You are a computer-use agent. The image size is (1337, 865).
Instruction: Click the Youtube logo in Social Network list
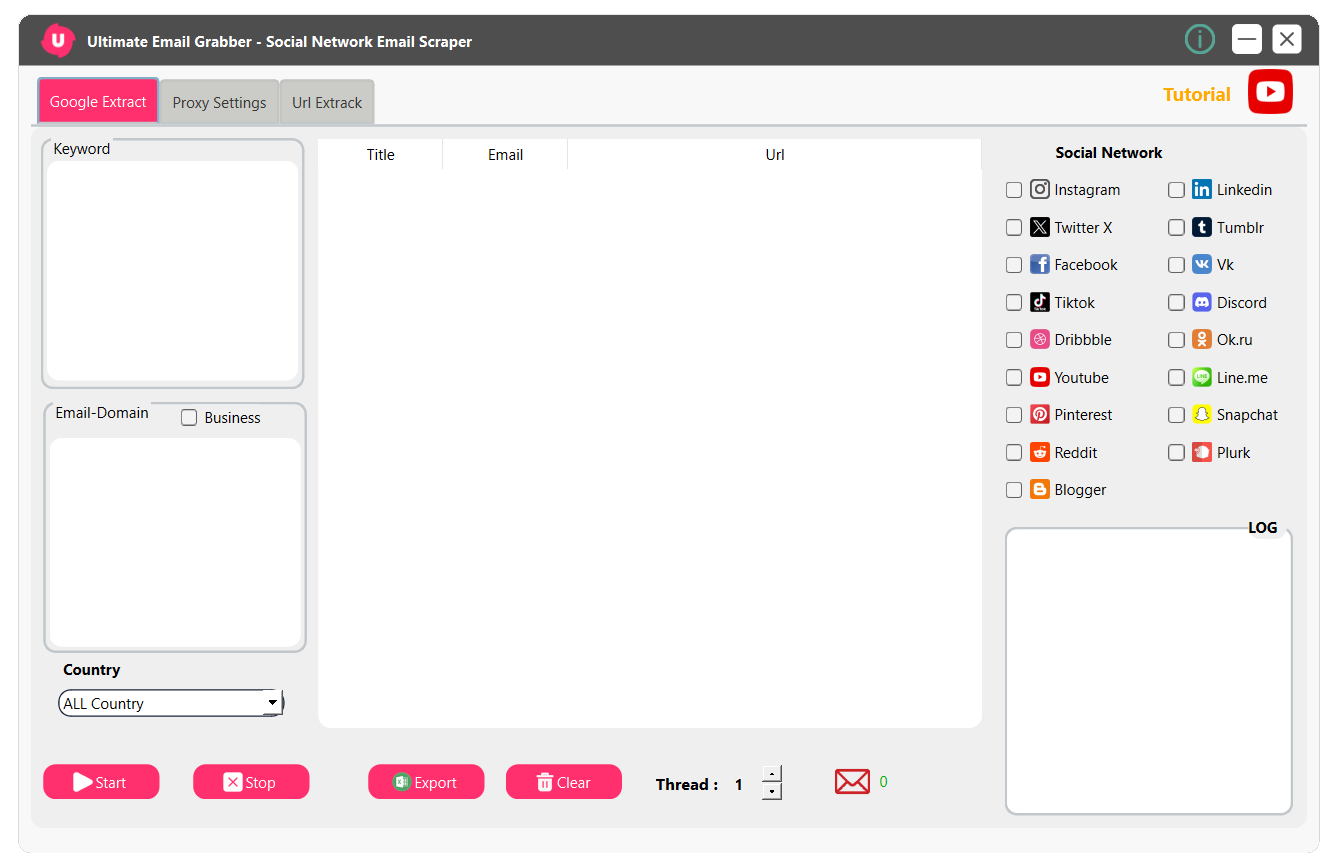click(1040, 377)
